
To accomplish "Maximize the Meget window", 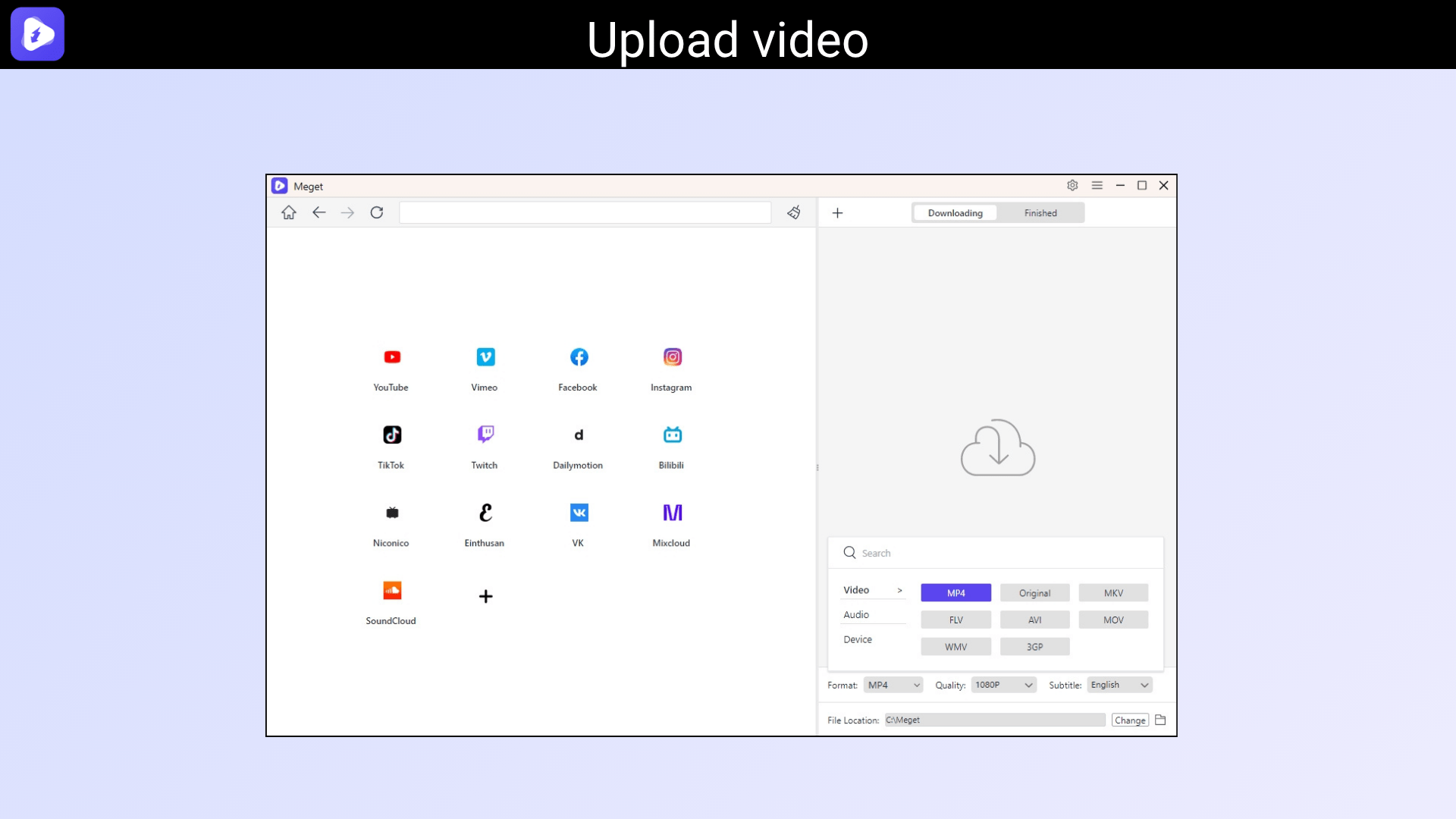I will click(1141, 185).
